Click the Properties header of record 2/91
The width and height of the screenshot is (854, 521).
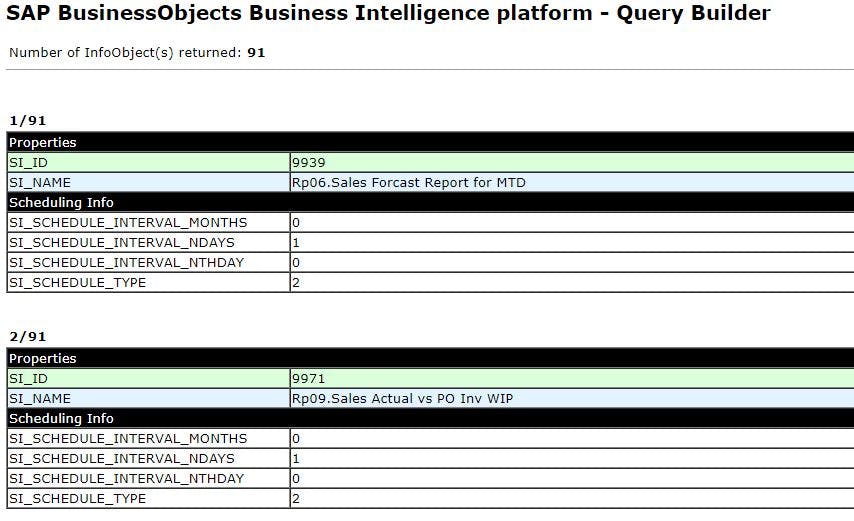43,359
